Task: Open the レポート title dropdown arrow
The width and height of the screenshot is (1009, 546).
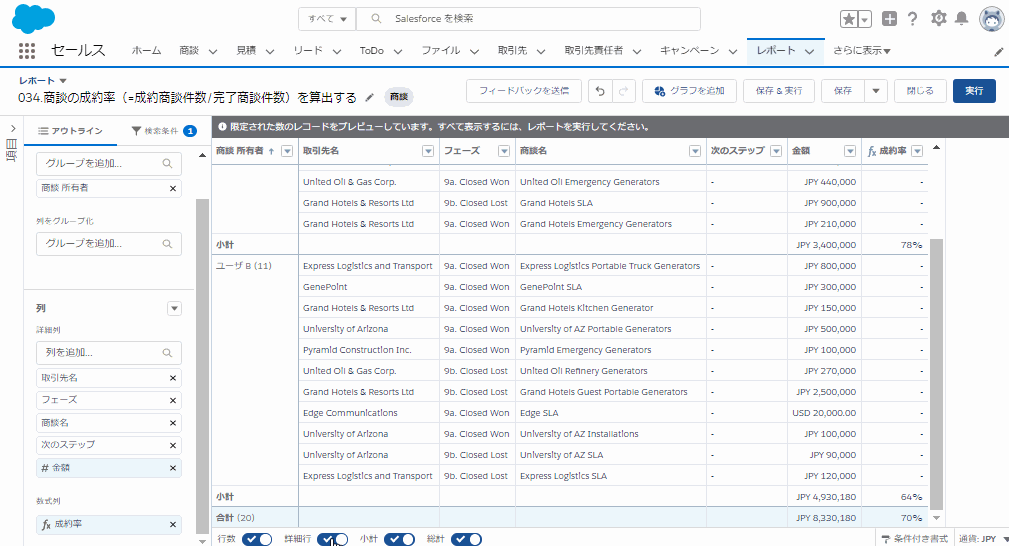Action: pyautogui.click(x=62, y=80)
